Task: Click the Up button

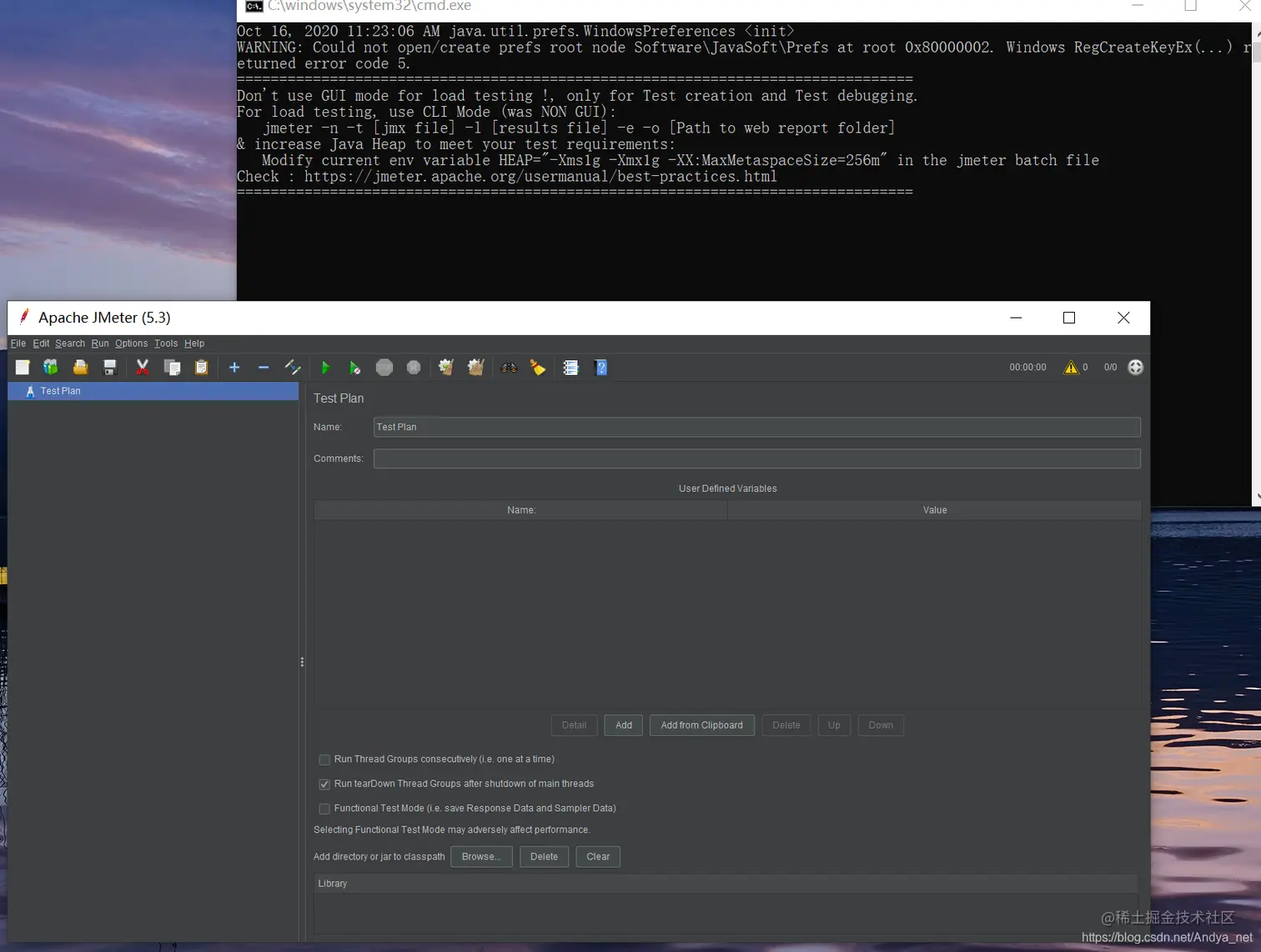Action: [x=834, y=725]
